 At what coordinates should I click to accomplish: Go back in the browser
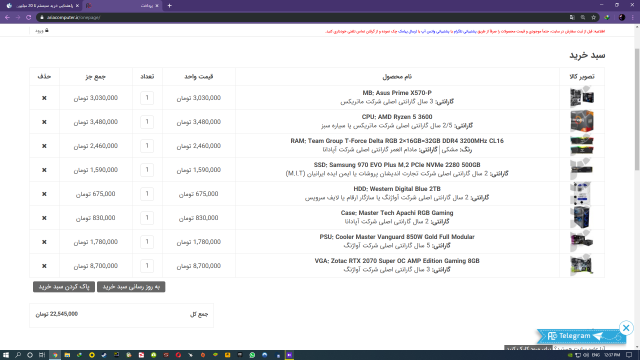pos(7,17)
